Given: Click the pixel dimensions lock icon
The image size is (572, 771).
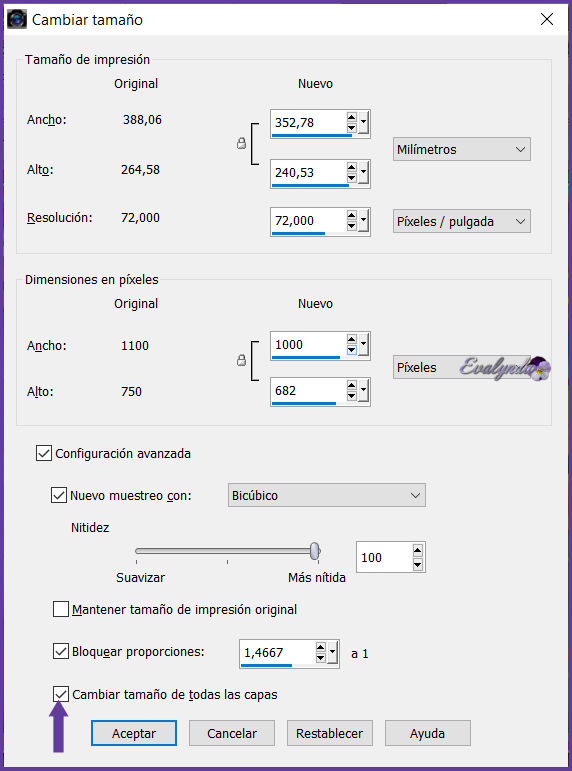Looking at the screenshot, I should pyautogui.click(x=241, y=360).
